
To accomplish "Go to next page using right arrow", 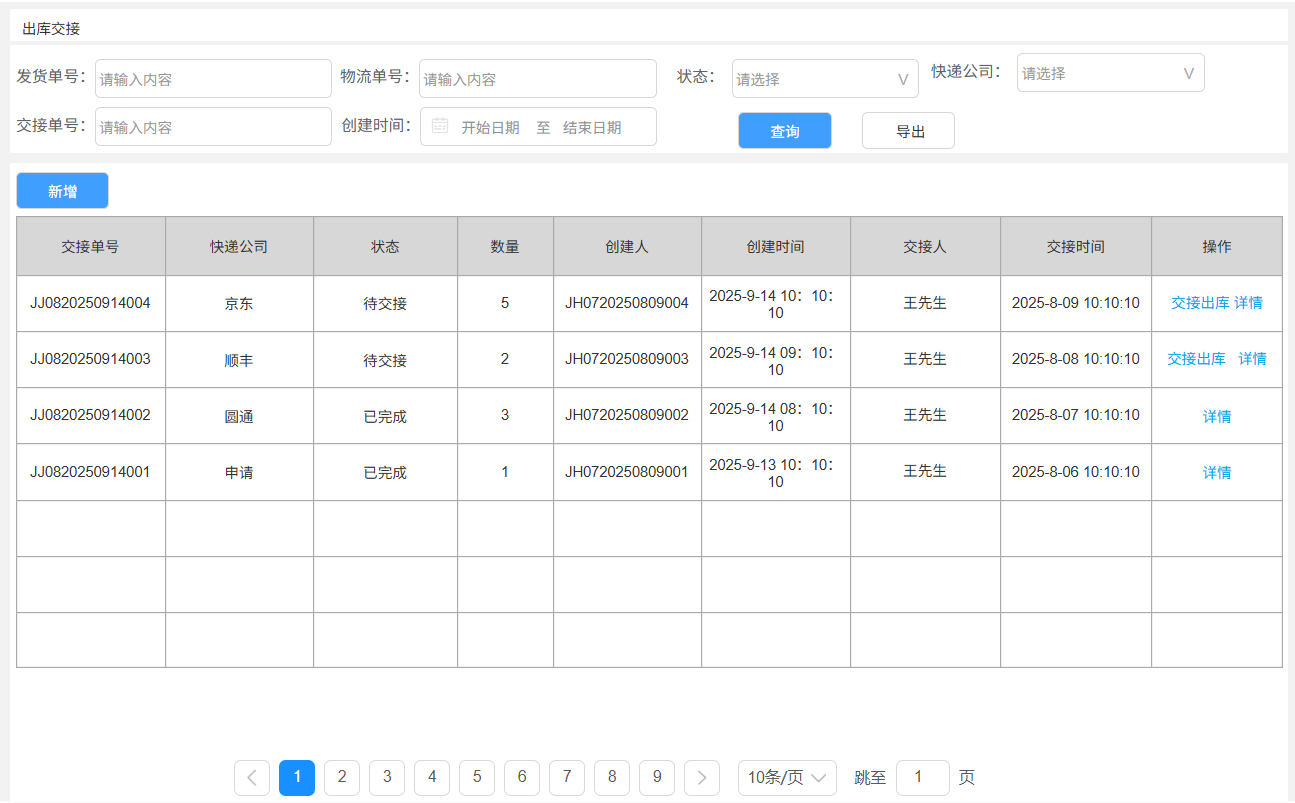I will click(702, 778).
